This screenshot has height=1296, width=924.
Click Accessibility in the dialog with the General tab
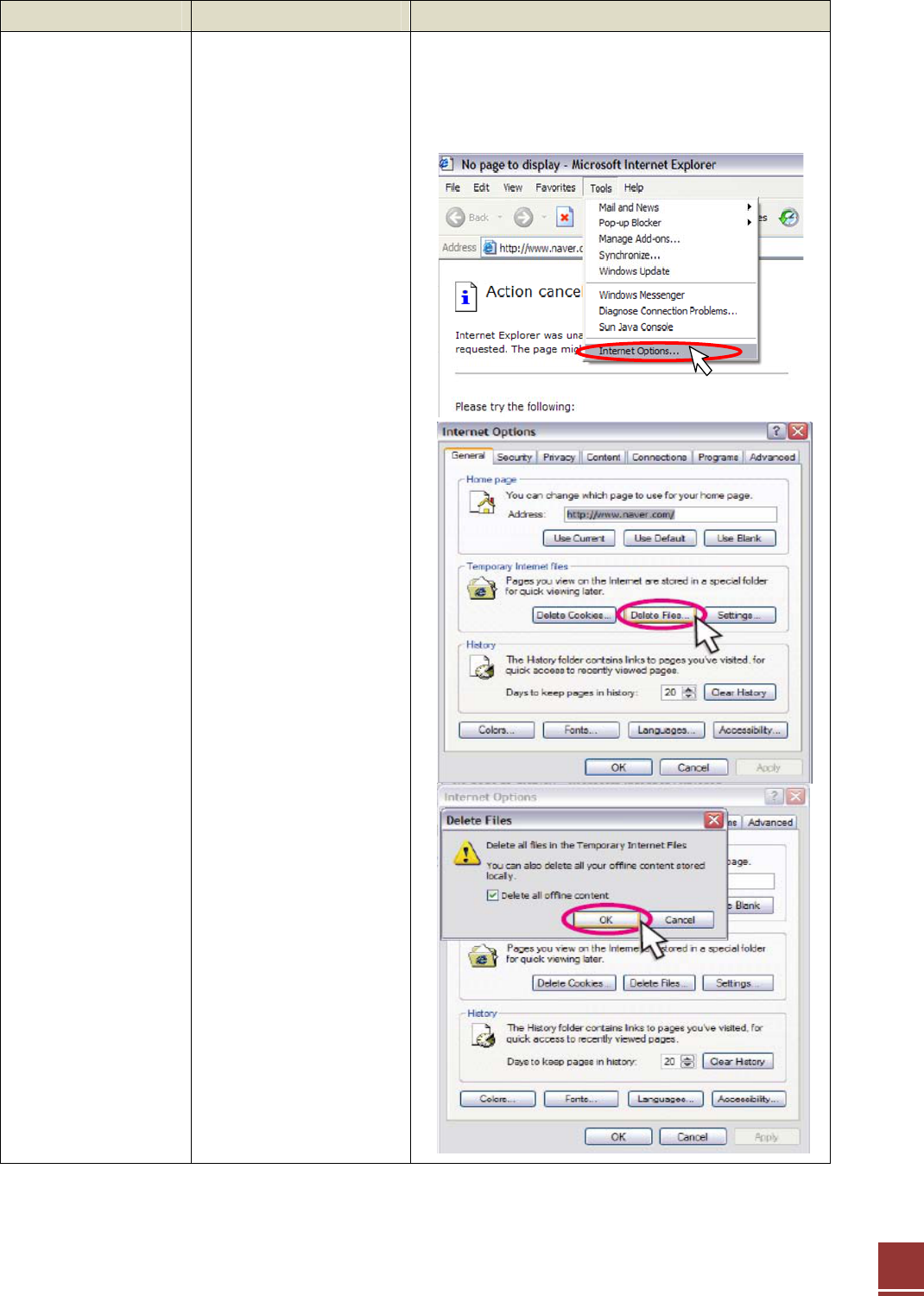(x=750, y=730)
